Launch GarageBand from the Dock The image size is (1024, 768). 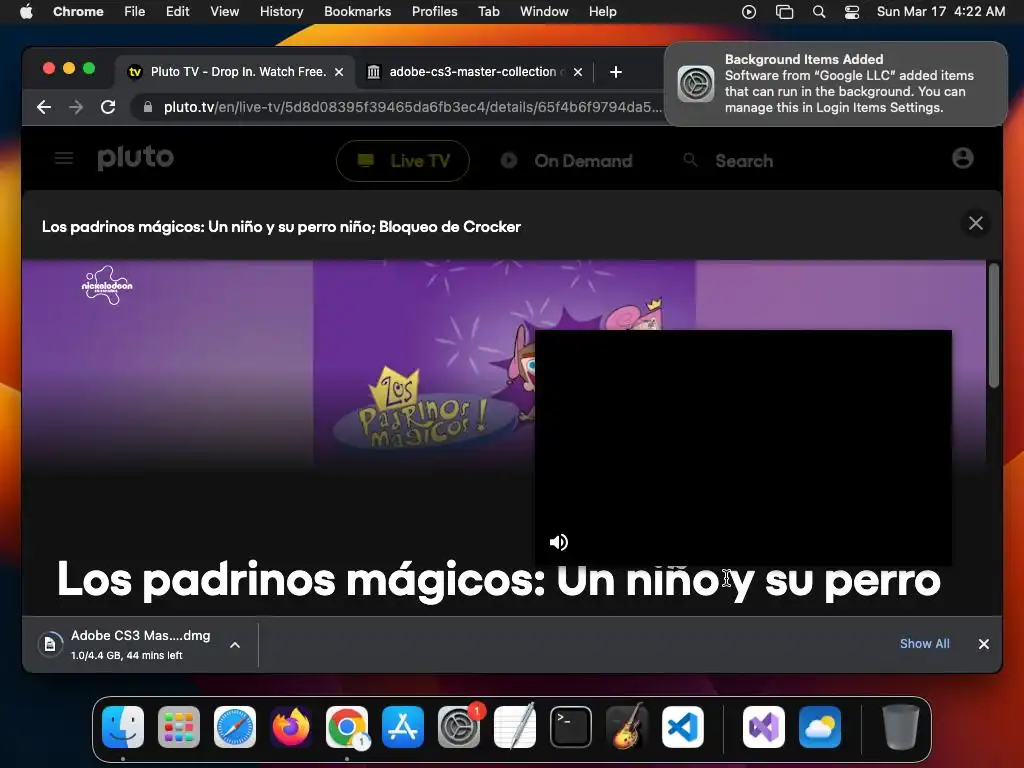(x=627, y=727)
